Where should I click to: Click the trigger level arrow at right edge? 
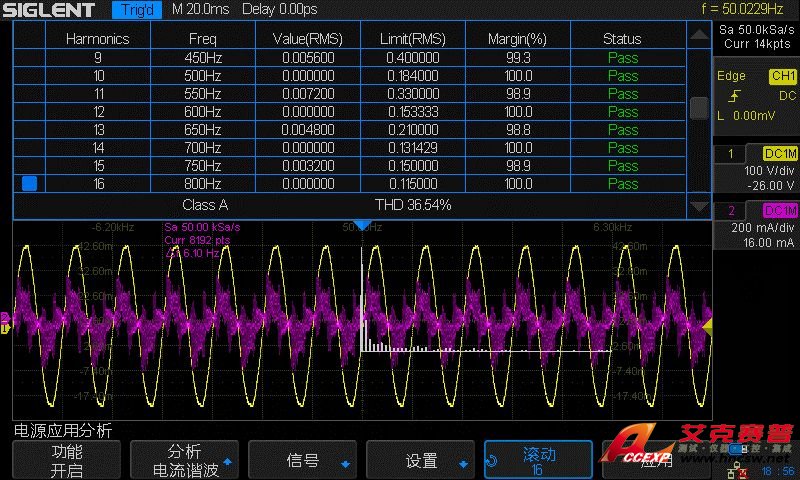coord(707,326)
